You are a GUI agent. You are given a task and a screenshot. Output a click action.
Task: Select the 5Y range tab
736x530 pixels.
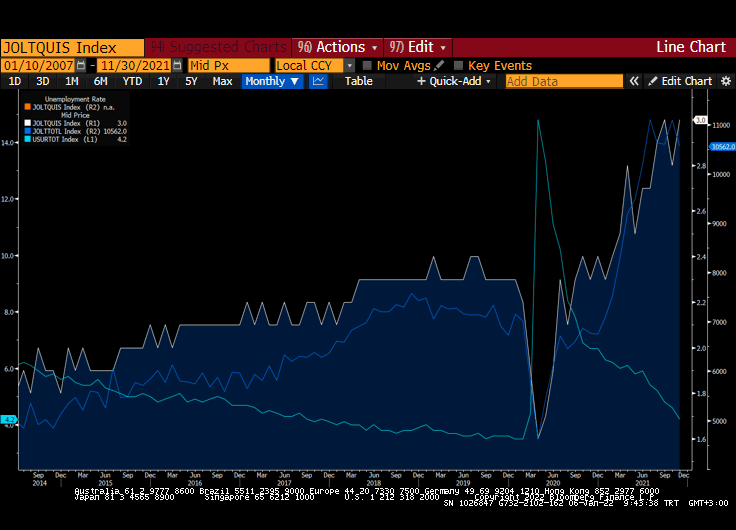pyautogui.click(x=191, y=81)
